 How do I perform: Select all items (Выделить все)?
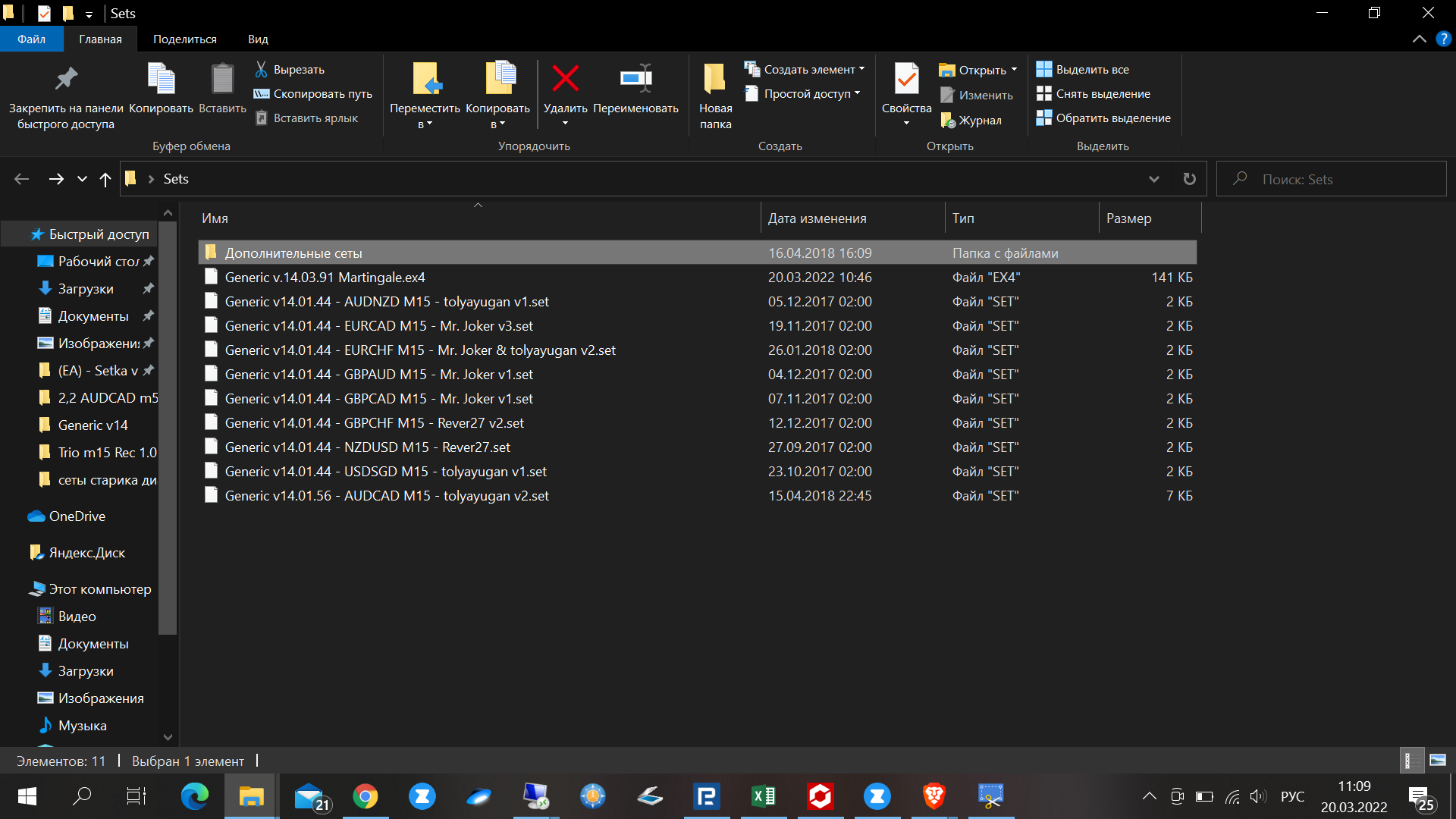[1083, 70]
